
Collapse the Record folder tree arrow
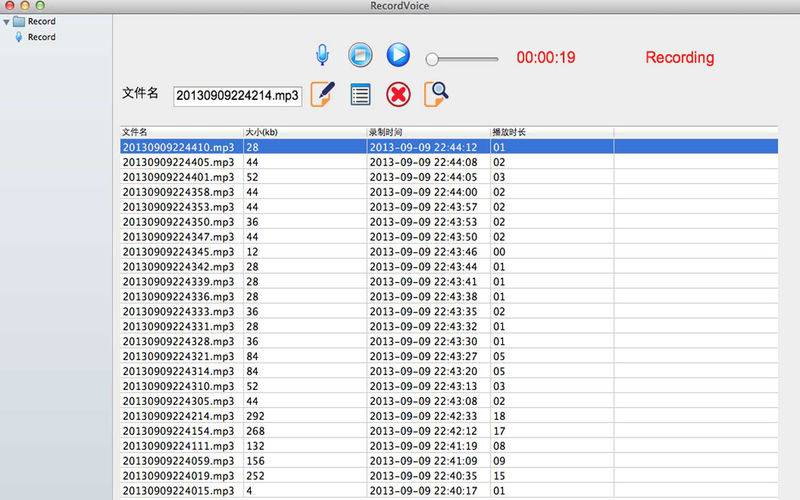click(6, 22)
